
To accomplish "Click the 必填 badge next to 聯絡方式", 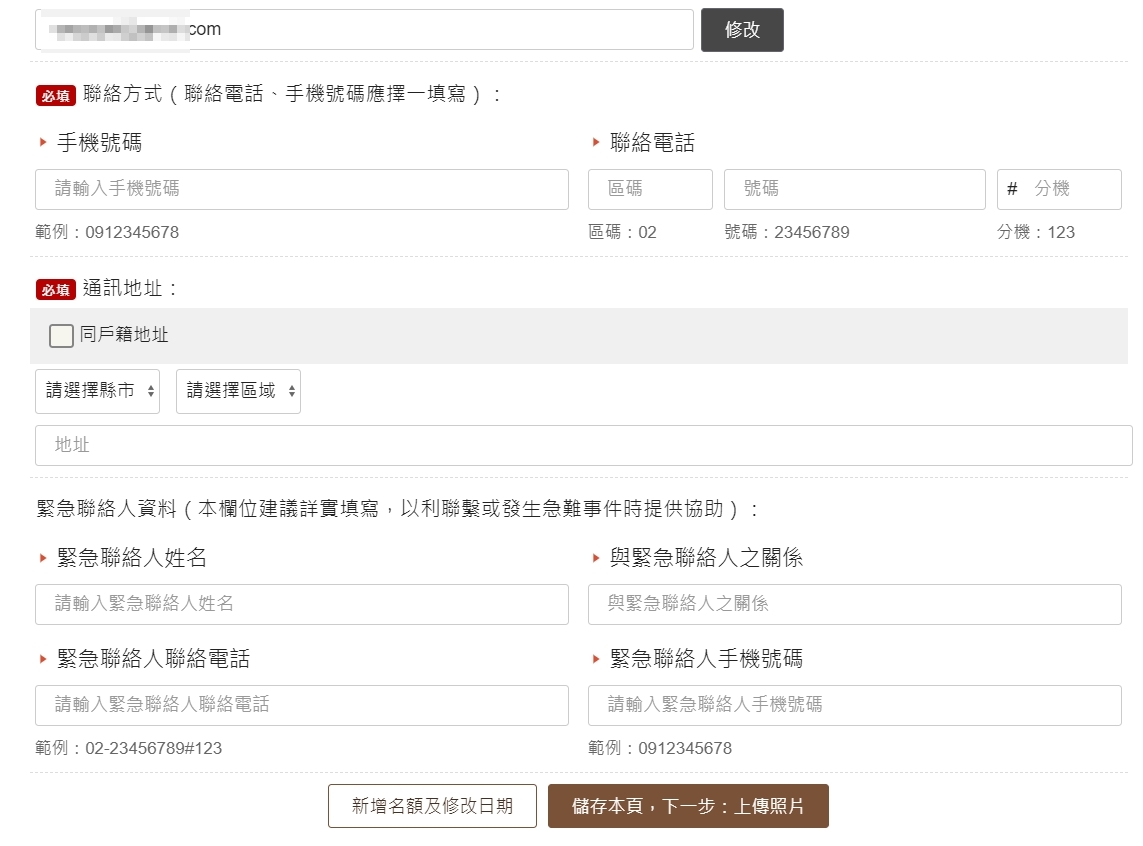I will 56,96.
